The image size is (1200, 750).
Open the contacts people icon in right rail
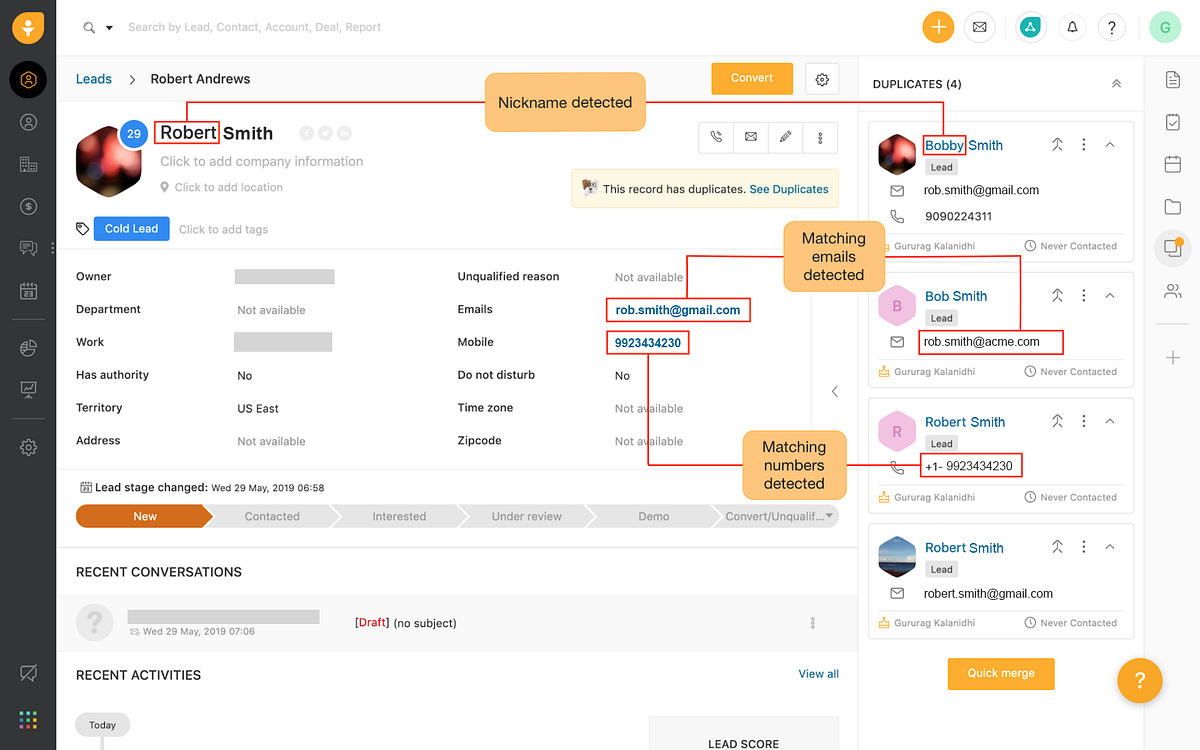tap(1173, 291)
